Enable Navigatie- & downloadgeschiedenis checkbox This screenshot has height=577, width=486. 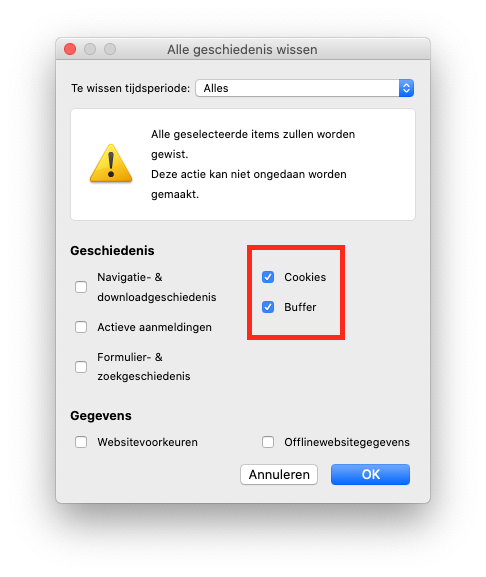(x=81, y=287)
